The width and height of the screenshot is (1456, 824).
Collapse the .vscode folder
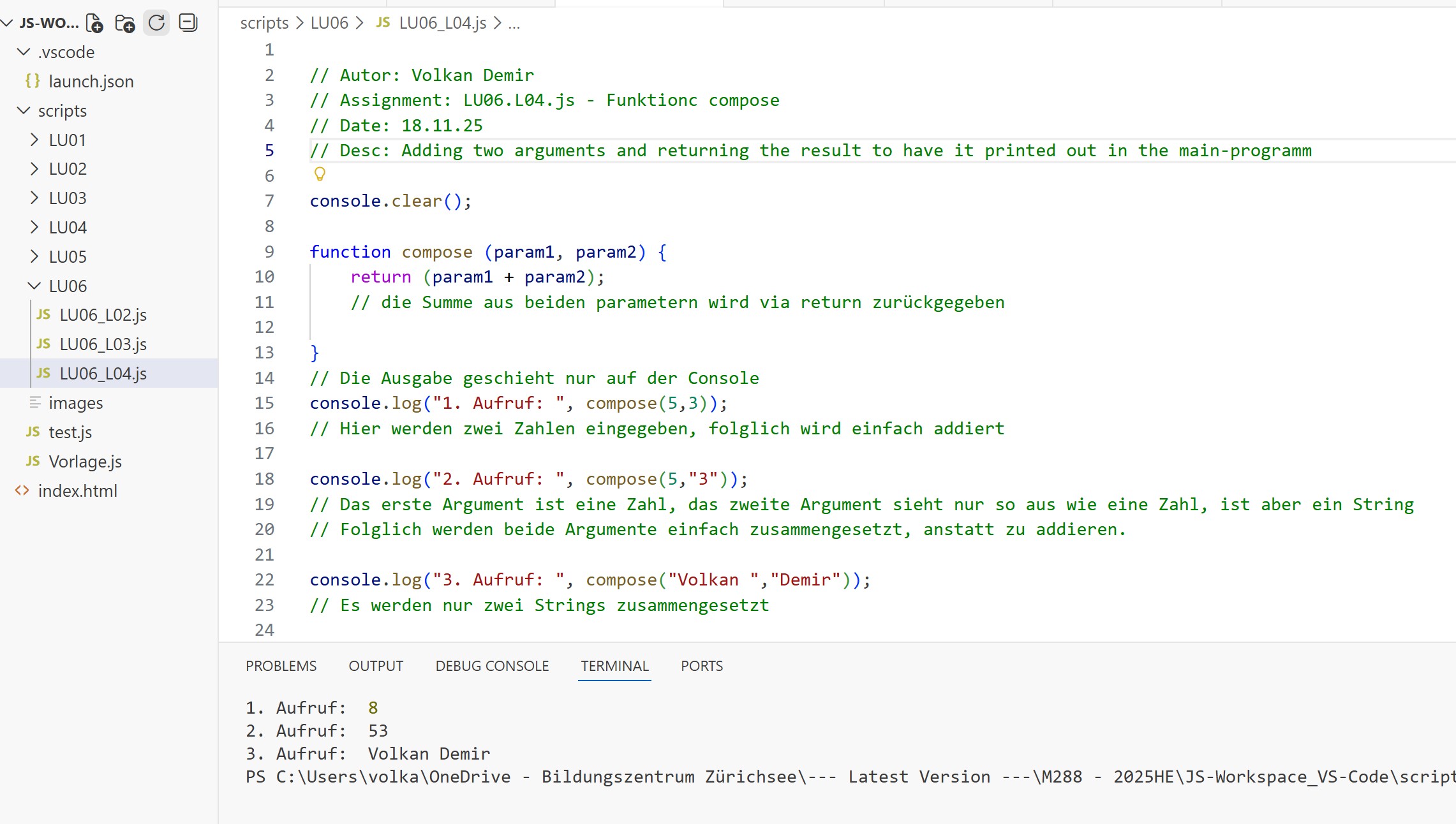(24, 52)
